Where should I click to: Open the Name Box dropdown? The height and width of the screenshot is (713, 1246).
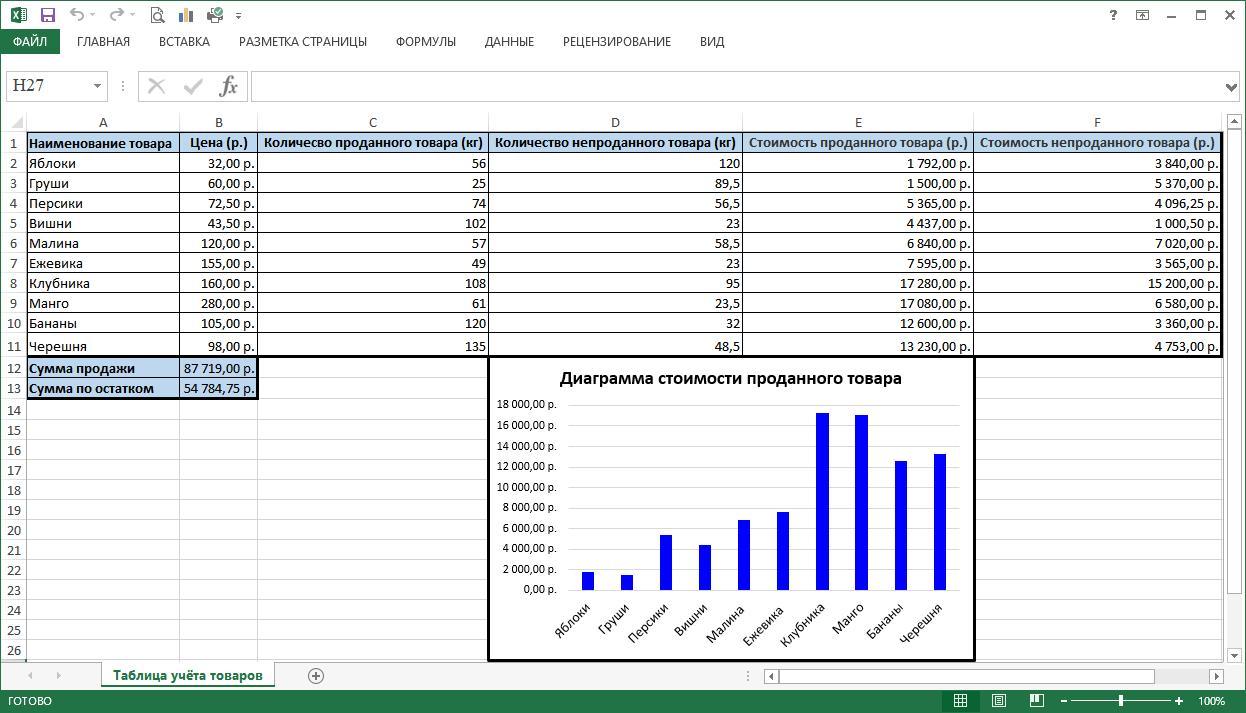click(97, 86)
